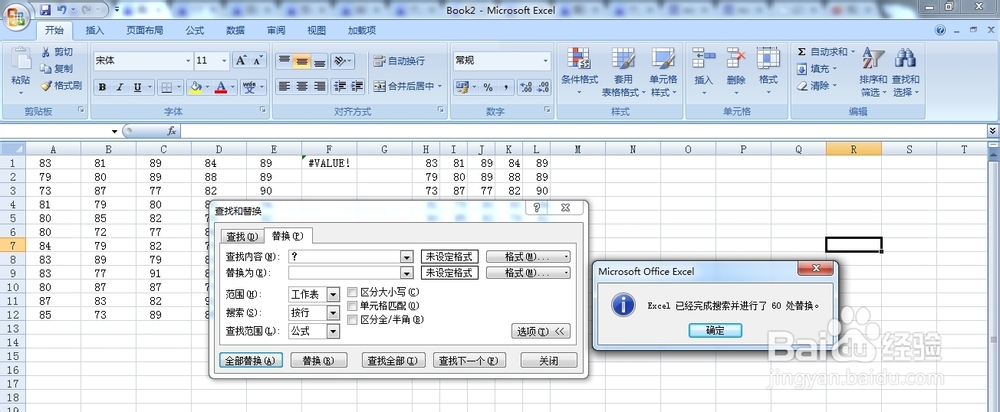Open 搜索 dropdown showing 按行
Image resolution: width=1000 pixels, height=412 pixels.
coord(333,313)
